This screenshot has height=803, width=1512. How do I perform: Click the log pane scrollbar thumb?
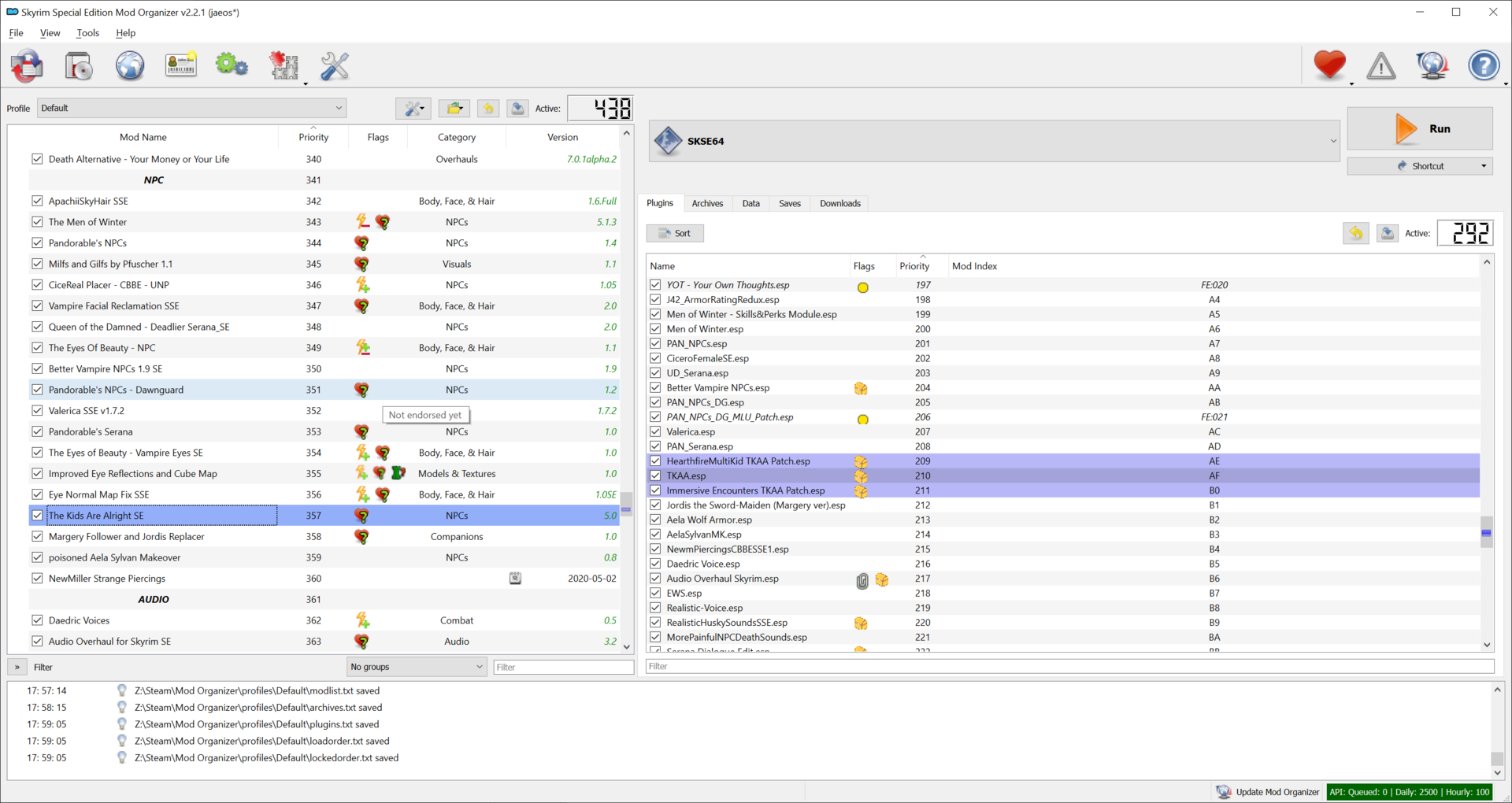[1497, 758]
